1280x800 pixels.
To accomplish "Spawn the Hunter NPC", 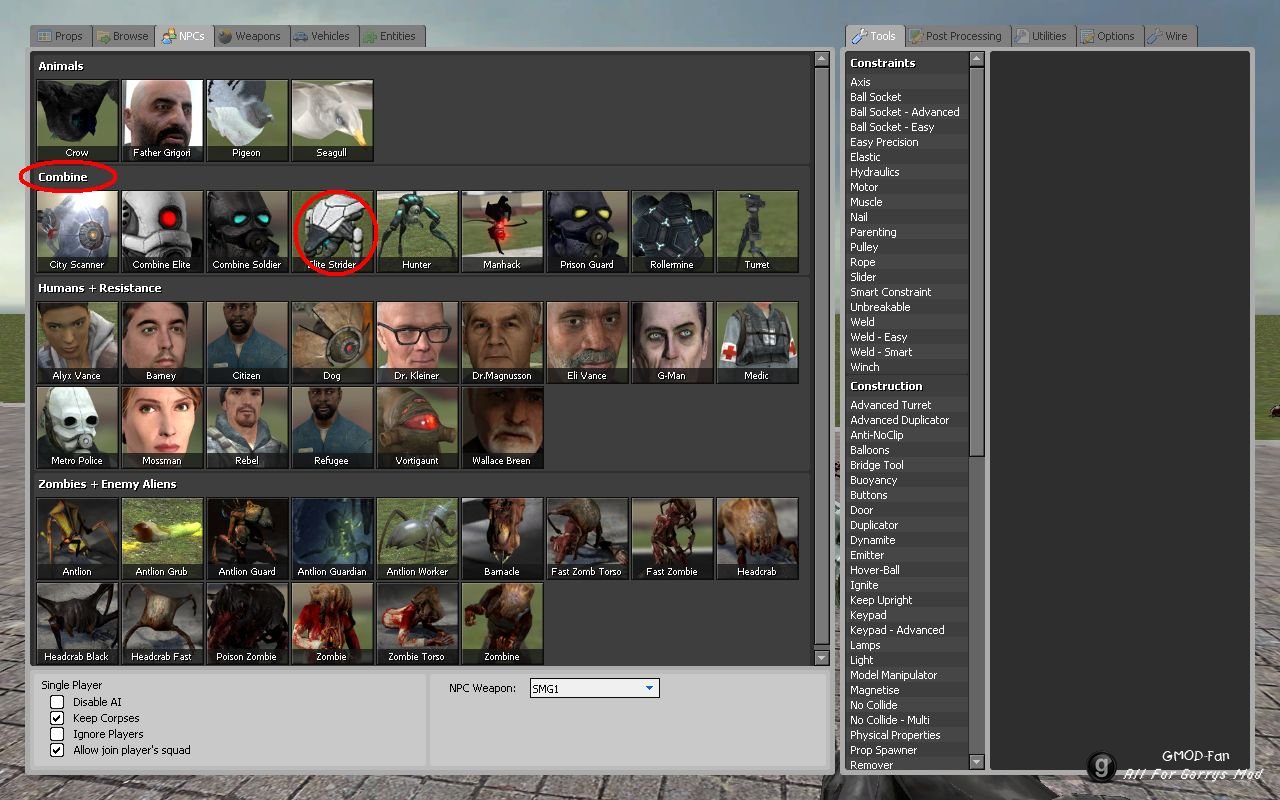I will tap(417, 231).
